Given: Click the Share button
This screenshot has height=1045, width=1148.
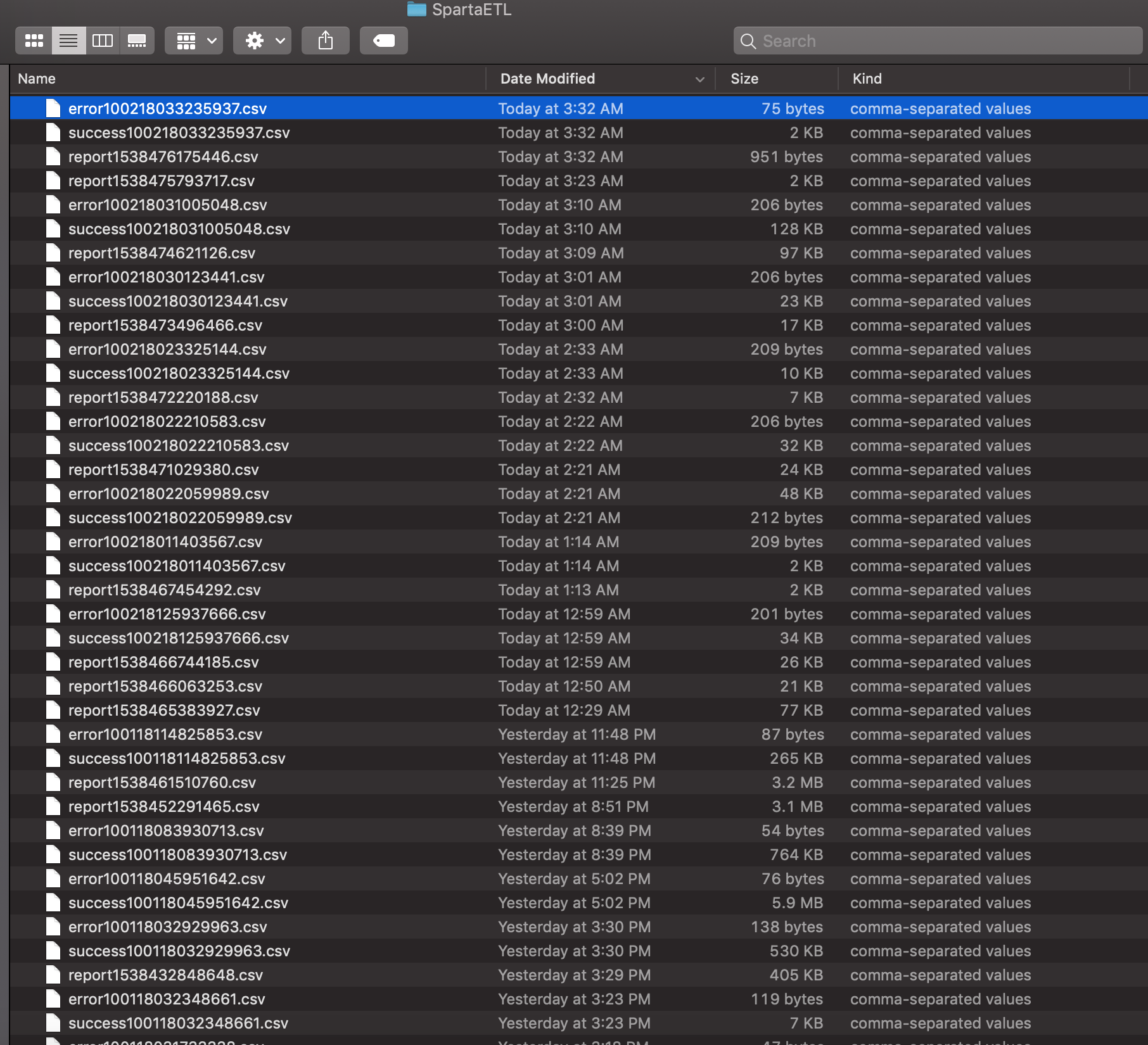Looking at the screenshot, I should coord(326,41).
